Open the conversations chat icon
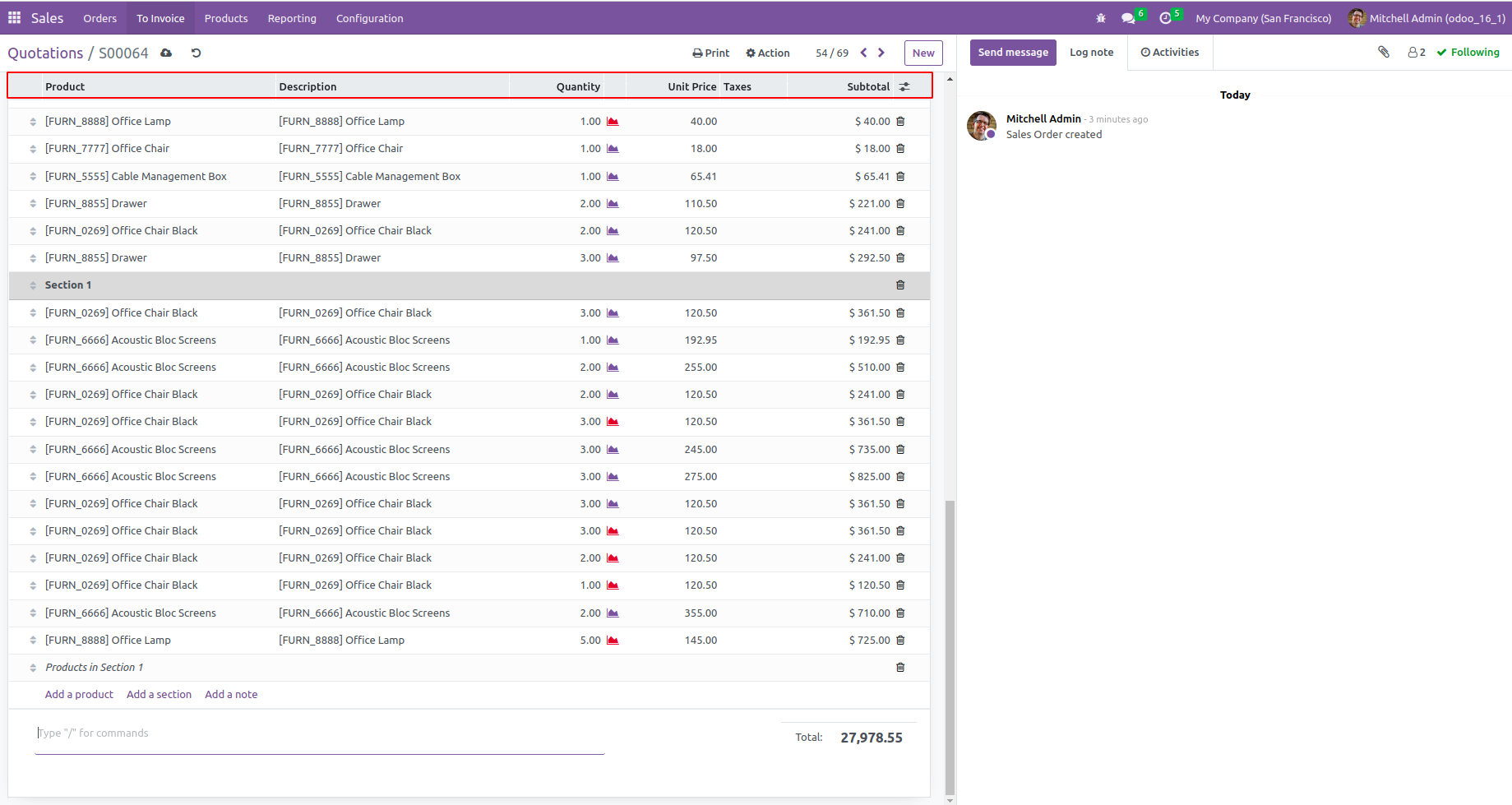The height and width of the screenshot is (805, 1512). click(x=1128, y=18)
